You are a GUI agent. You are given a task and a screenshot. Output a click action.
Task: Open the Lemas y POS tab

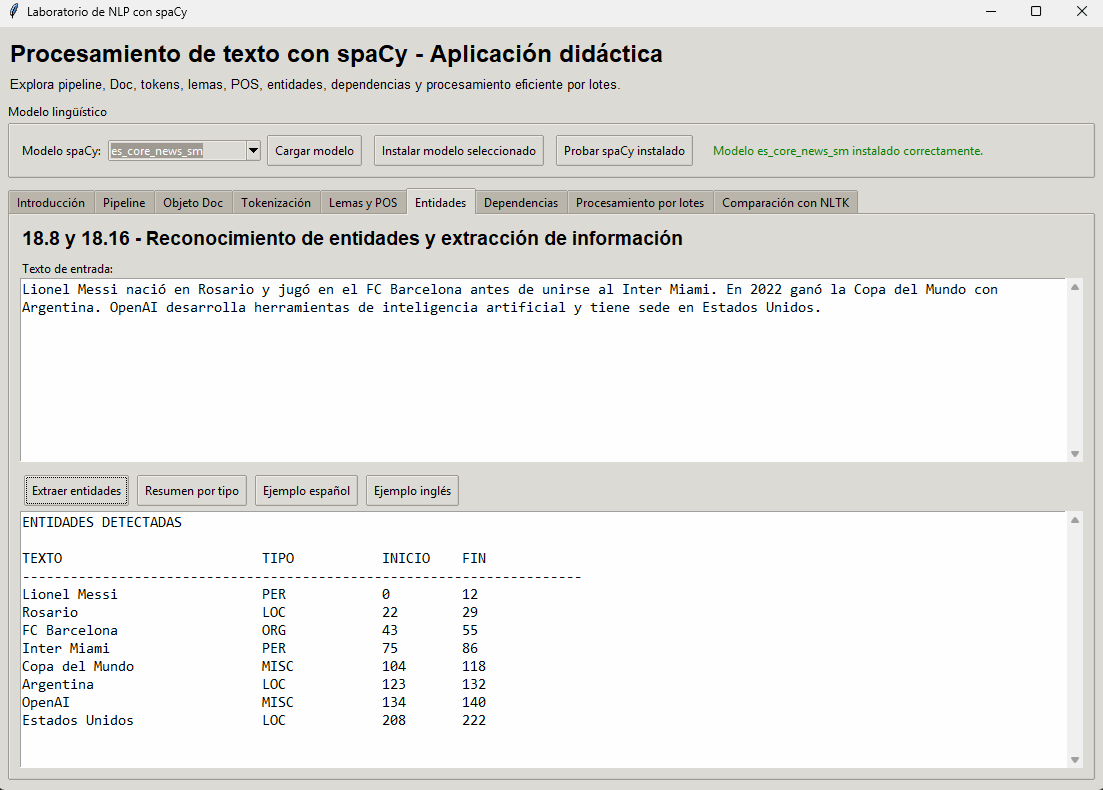(363, 201)
